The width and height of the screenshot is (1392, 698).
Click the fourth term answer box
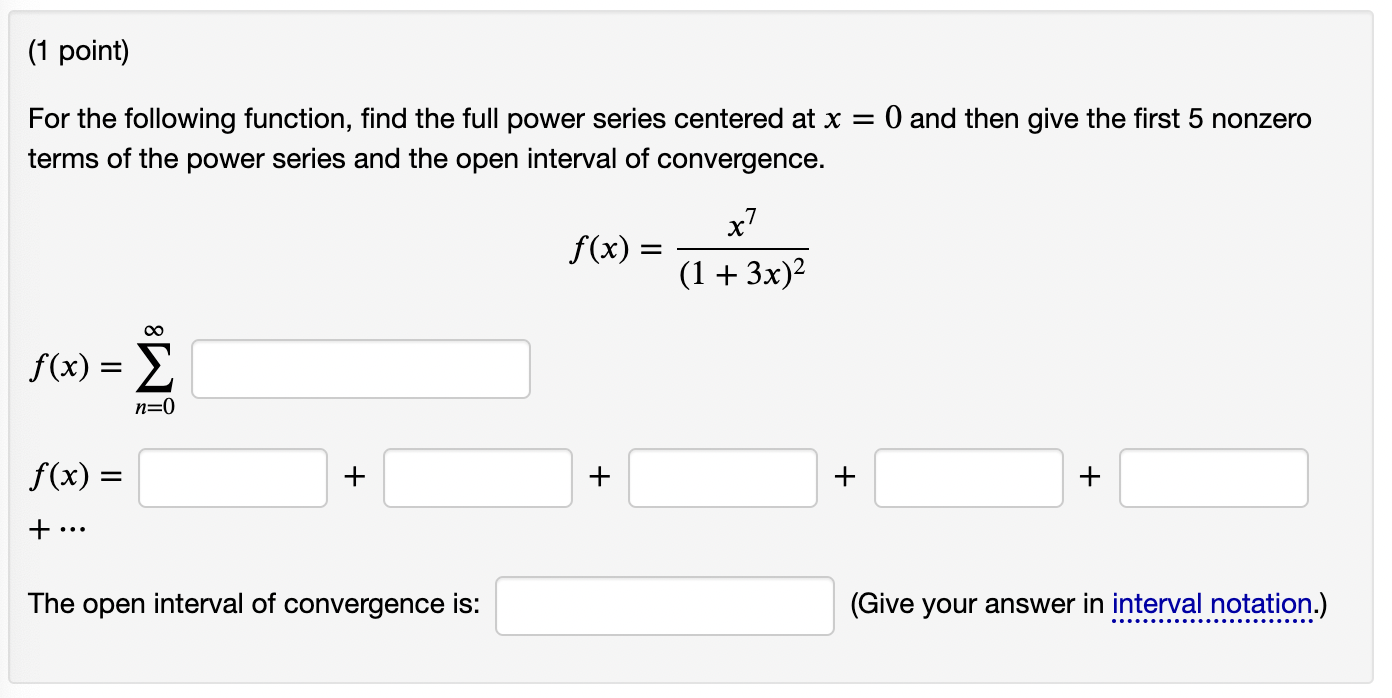[x=968, y=478]
